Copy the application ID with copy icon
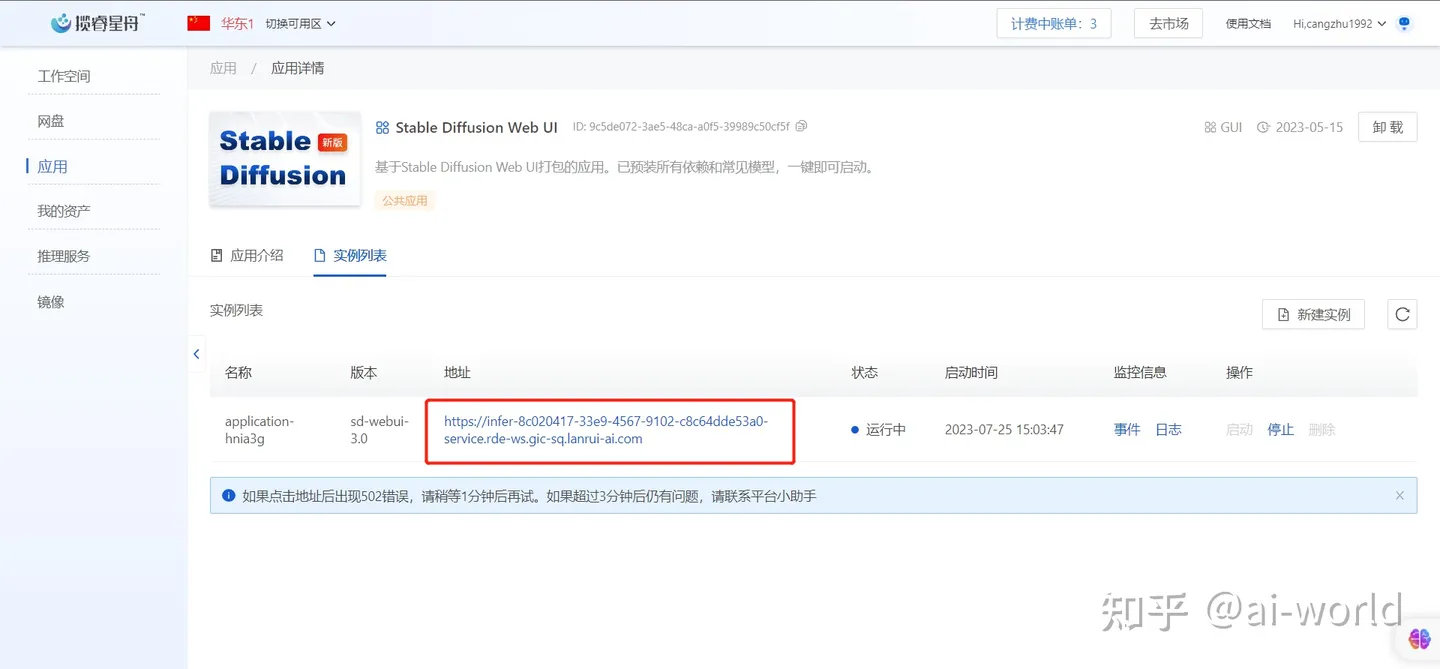Image resolution: width=1440 pixels, height=669 pixels. (x=801, y=127)
